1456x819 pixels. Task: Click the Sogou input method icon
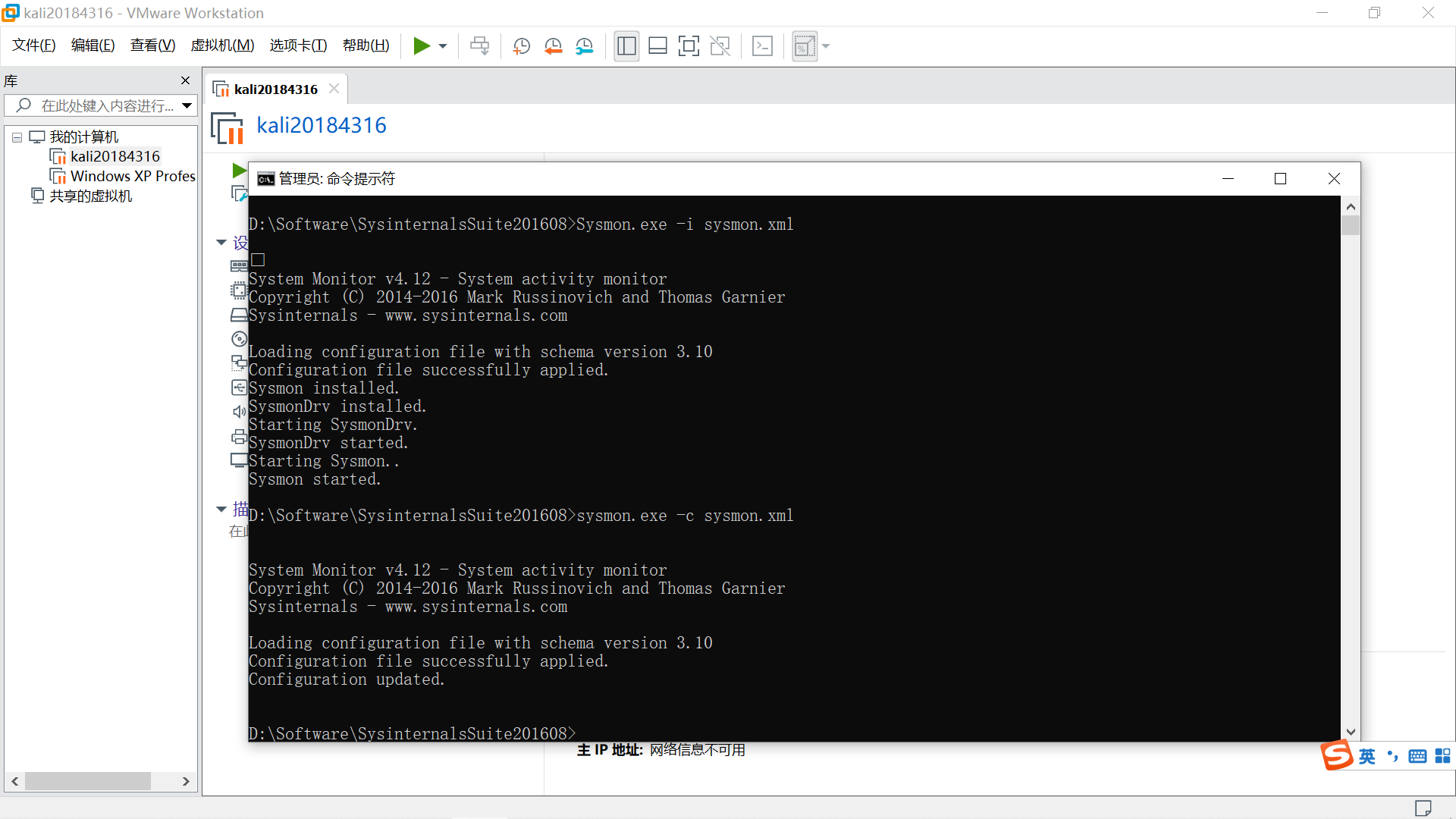[x=1336, y=755]
